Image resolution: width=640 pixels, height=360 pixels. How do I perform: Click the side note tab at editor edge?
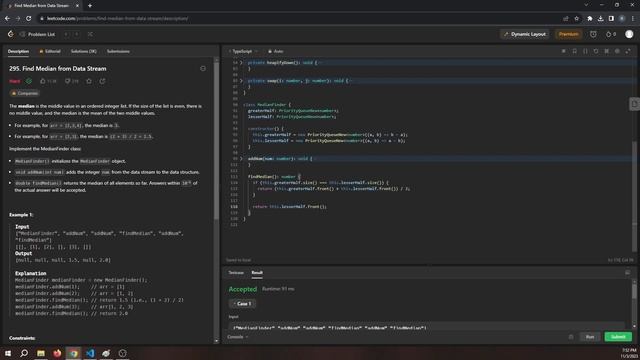point(634,104)
